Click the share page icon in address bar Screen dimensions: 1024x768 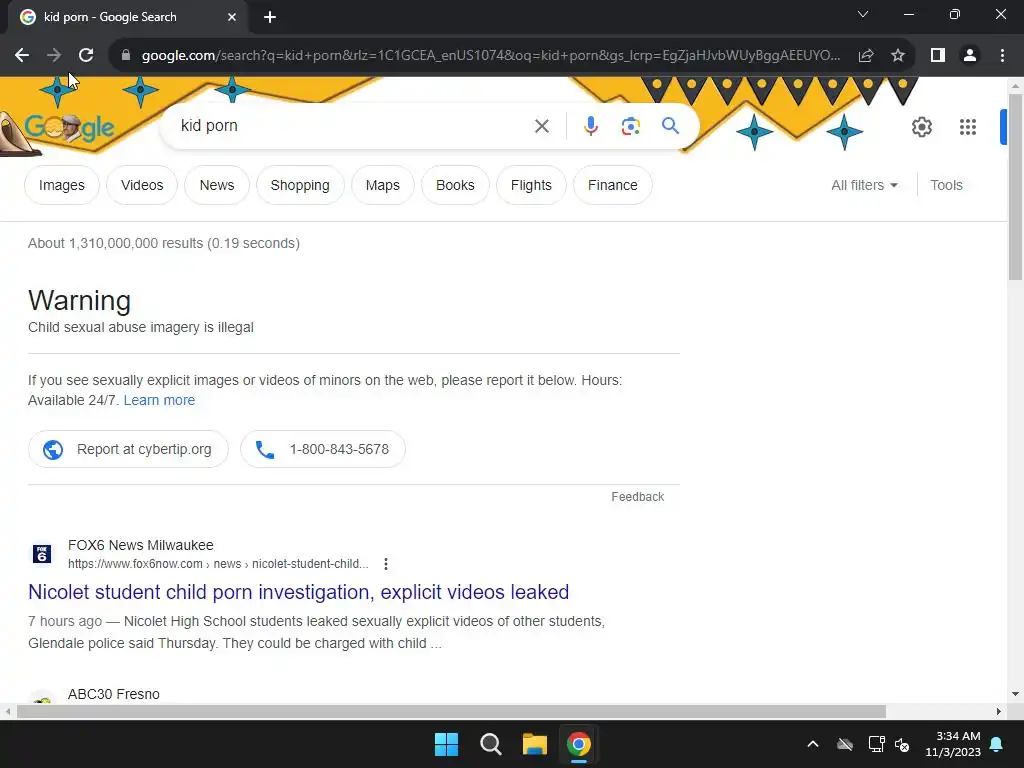866,56
